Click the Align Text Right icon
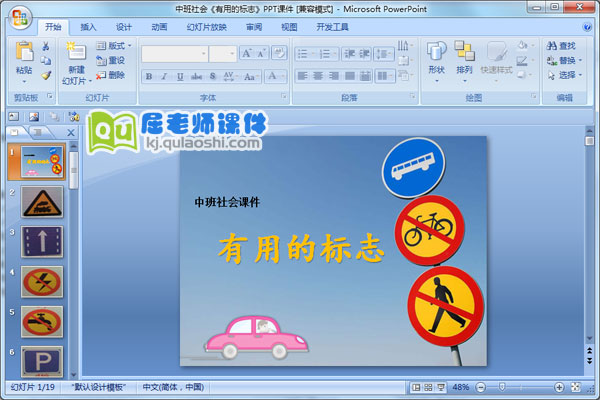Screen dimensions: 600x400 (x=334, y=76)
